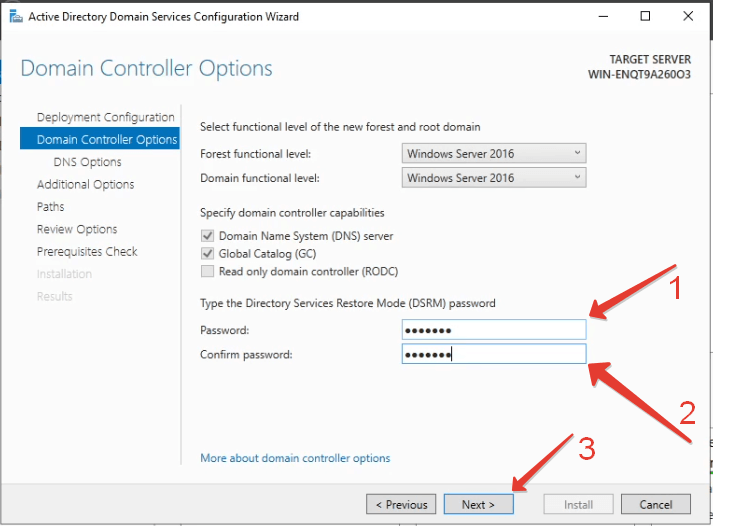Click 'Active Directory Domain Services Configuration Wizard' title
Image resolution: width=746 pixels, height=526 pixels.
click(x=164, y=17)
